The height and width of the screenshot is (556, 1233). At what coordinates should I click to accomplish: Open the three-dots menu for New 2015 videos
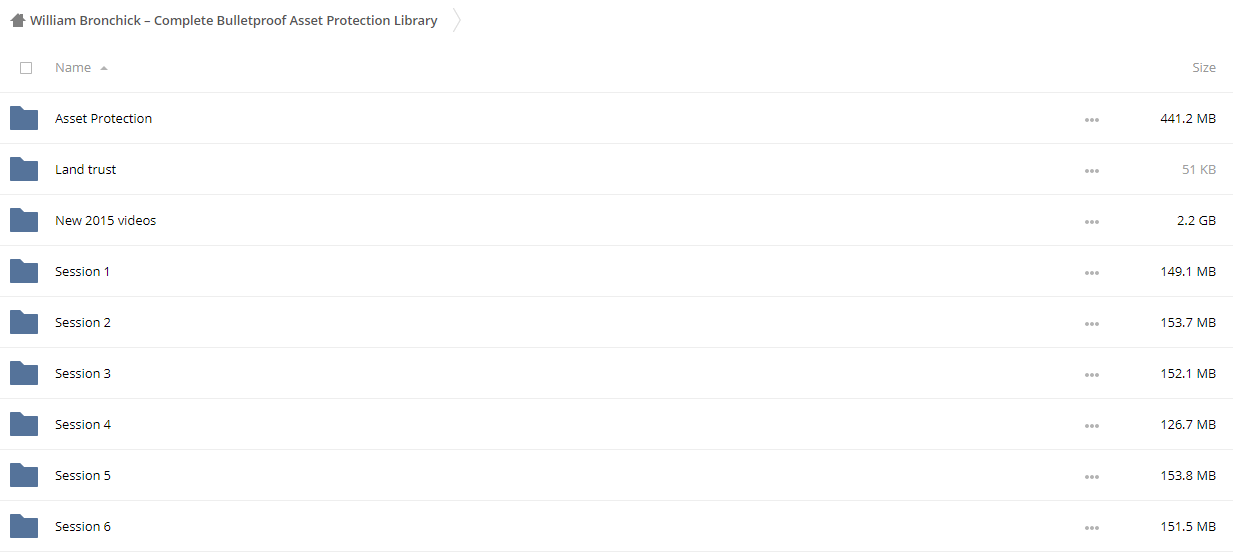(1091, 222)
